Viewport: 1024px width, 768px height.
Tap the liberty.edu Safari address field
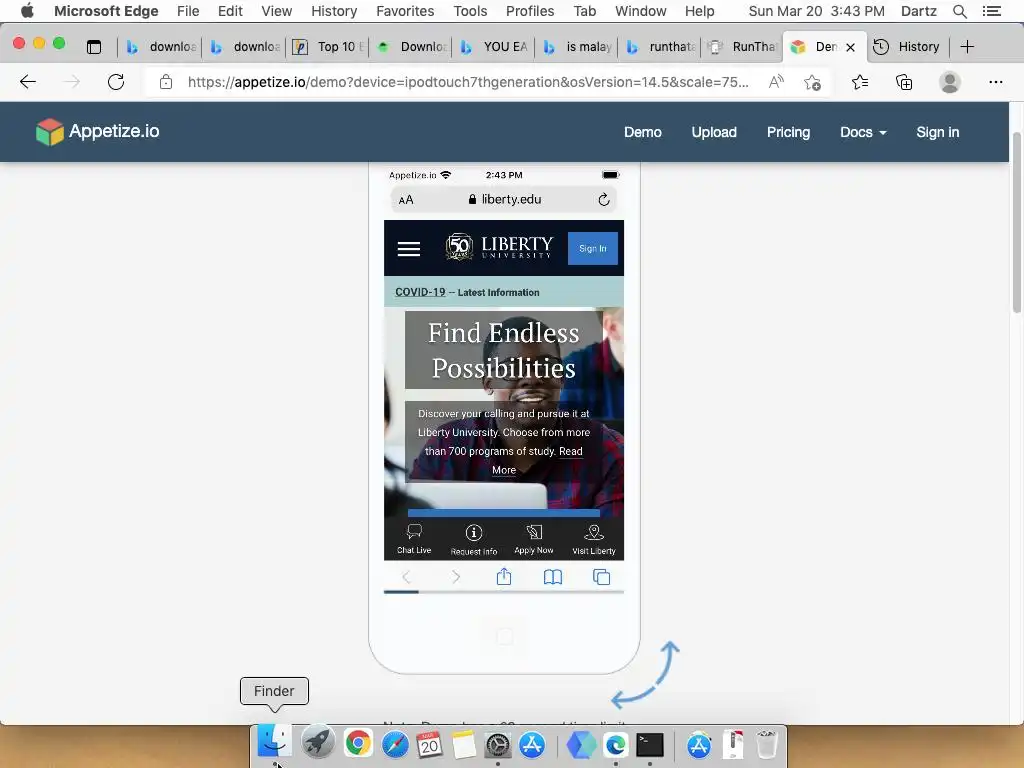point(504,199)
